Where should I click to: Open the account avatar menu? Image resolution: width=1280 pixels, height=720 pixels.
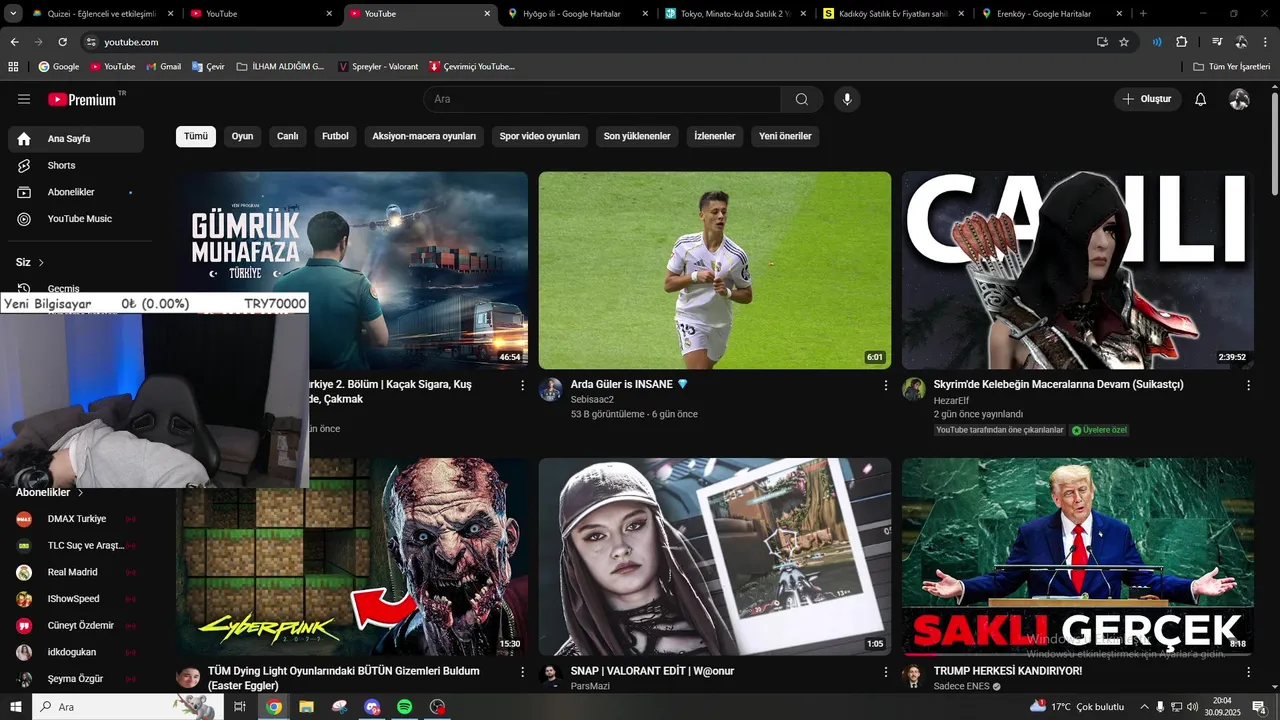pyautogui.click(x=1239, y=99)
